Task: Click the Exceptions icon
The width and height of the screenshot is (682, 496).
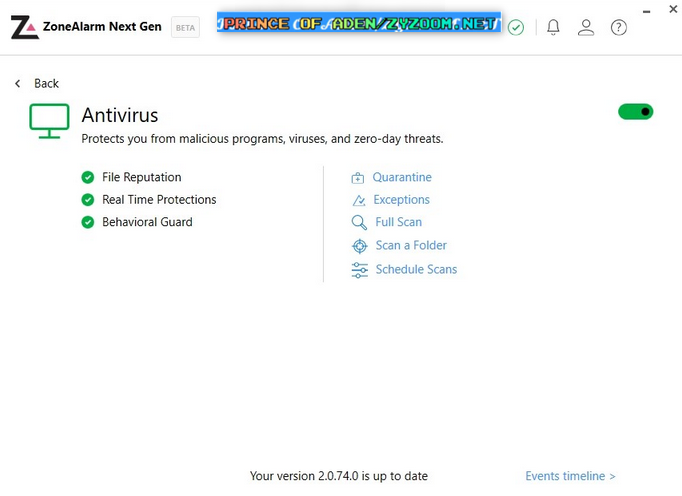Action: tap(359, 200)
